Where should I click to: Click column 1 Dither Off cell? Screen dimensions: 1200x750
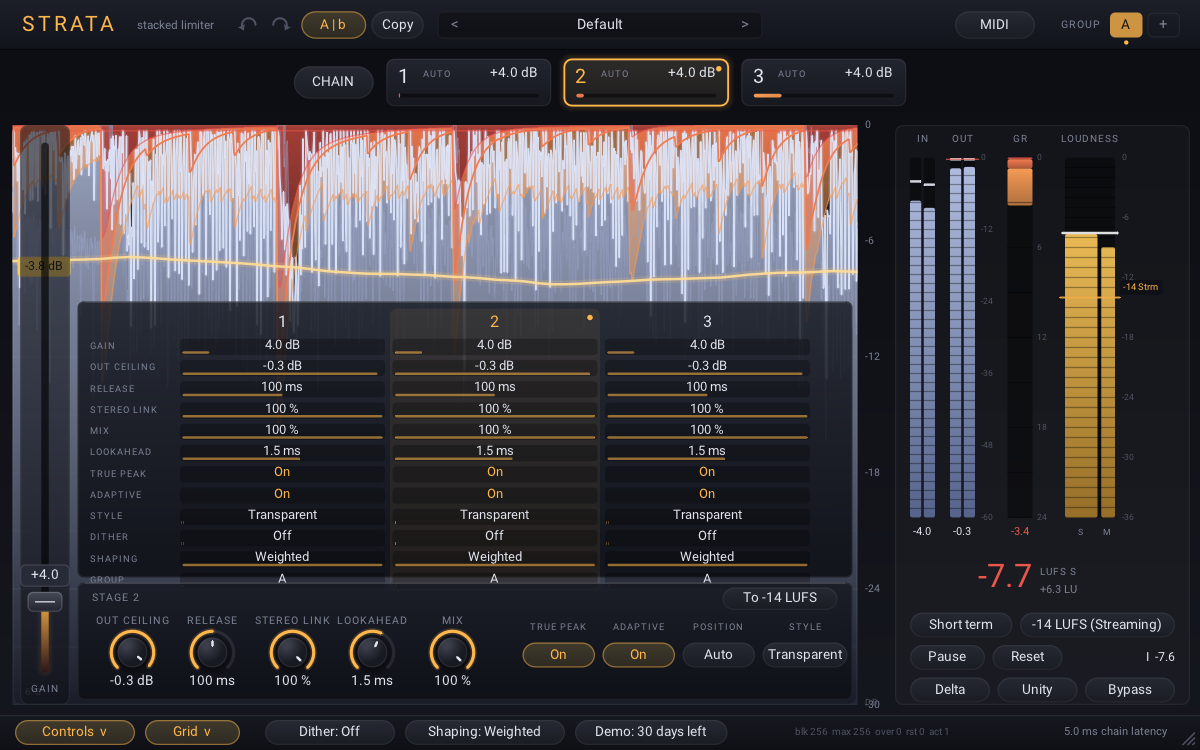coord(282,536)
